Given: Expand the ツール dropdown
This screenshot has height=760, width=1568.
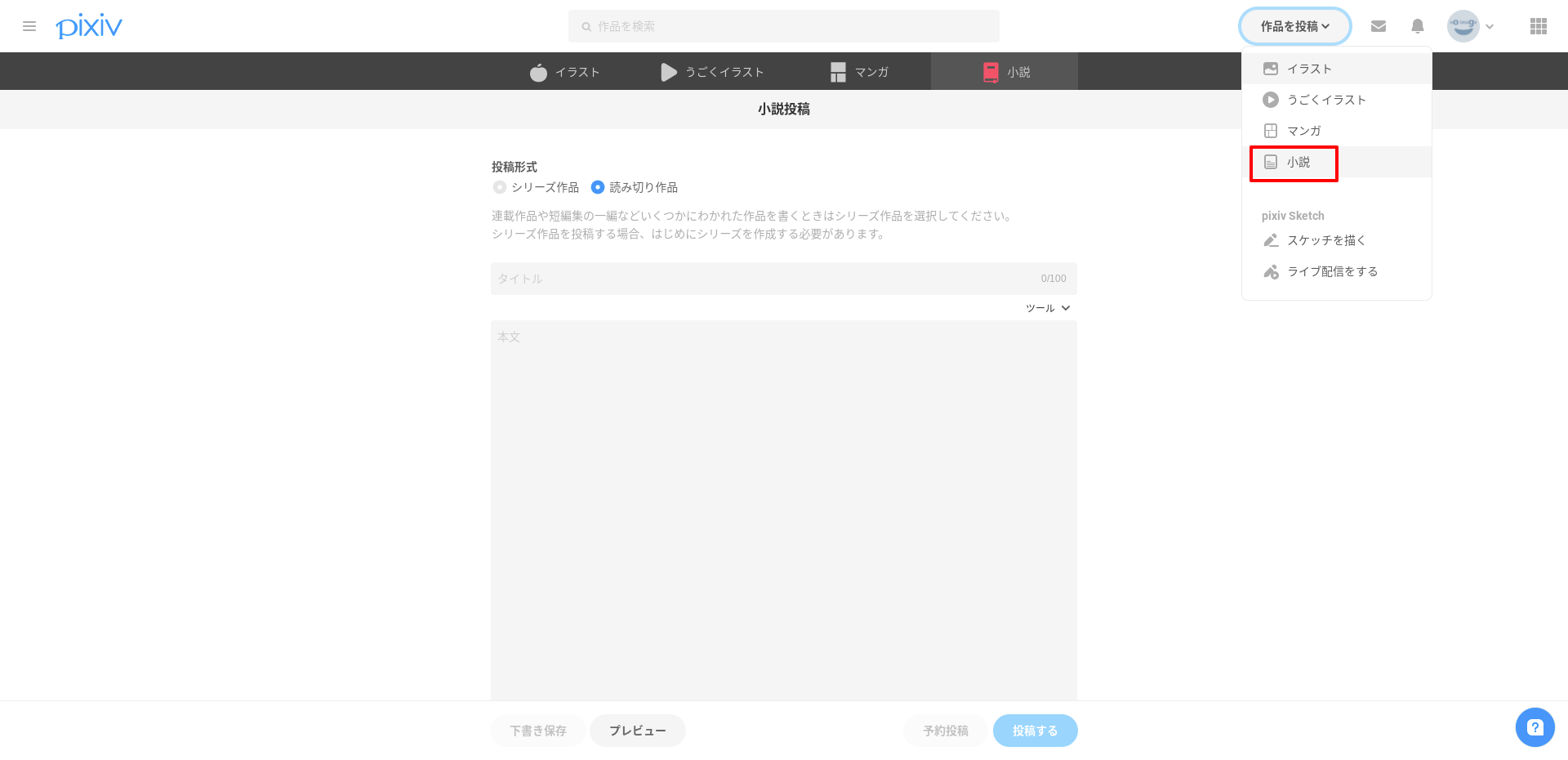Looking at the screenshot, I should tap(1048, 308).
